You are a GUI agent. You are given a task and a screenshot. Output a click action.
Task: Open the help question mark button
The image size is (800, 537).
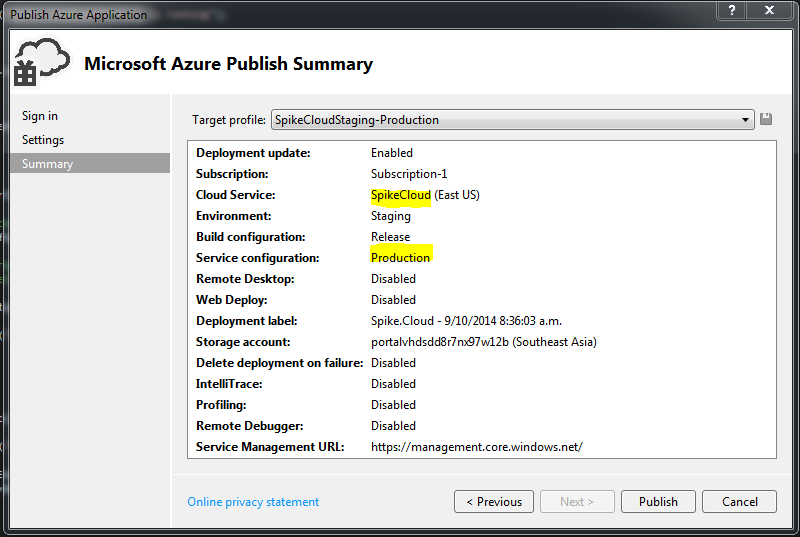tap(732, 10)
